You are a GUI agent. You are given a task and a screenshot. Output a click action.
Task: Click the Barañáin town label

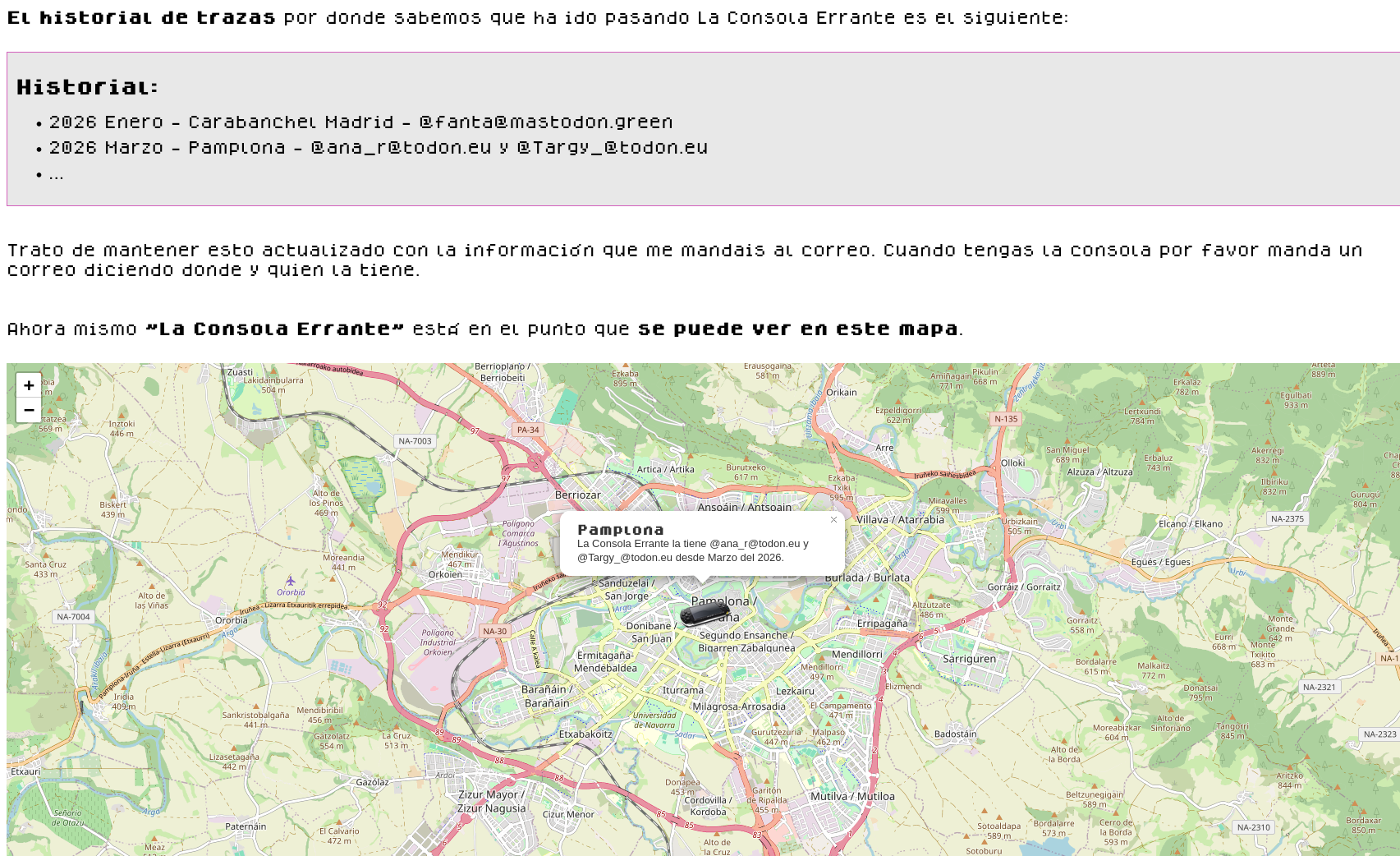[x=547, y=696]
